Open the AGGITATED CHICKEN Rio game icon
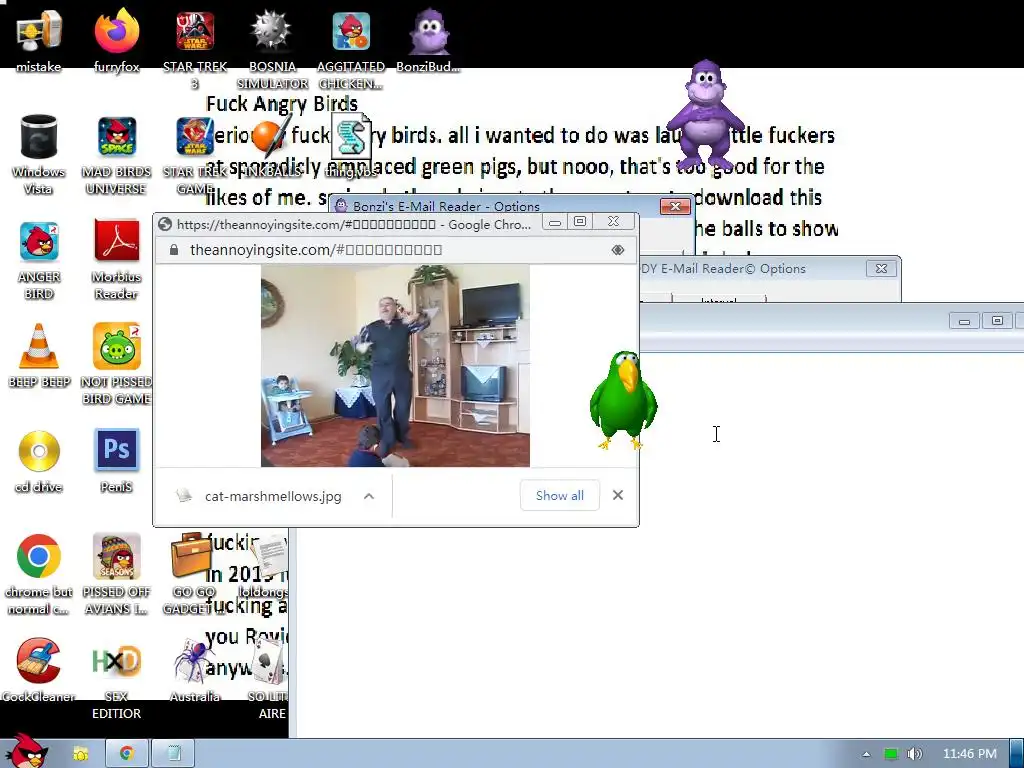Screen dimensions: 1024x768 coord(351,31)
